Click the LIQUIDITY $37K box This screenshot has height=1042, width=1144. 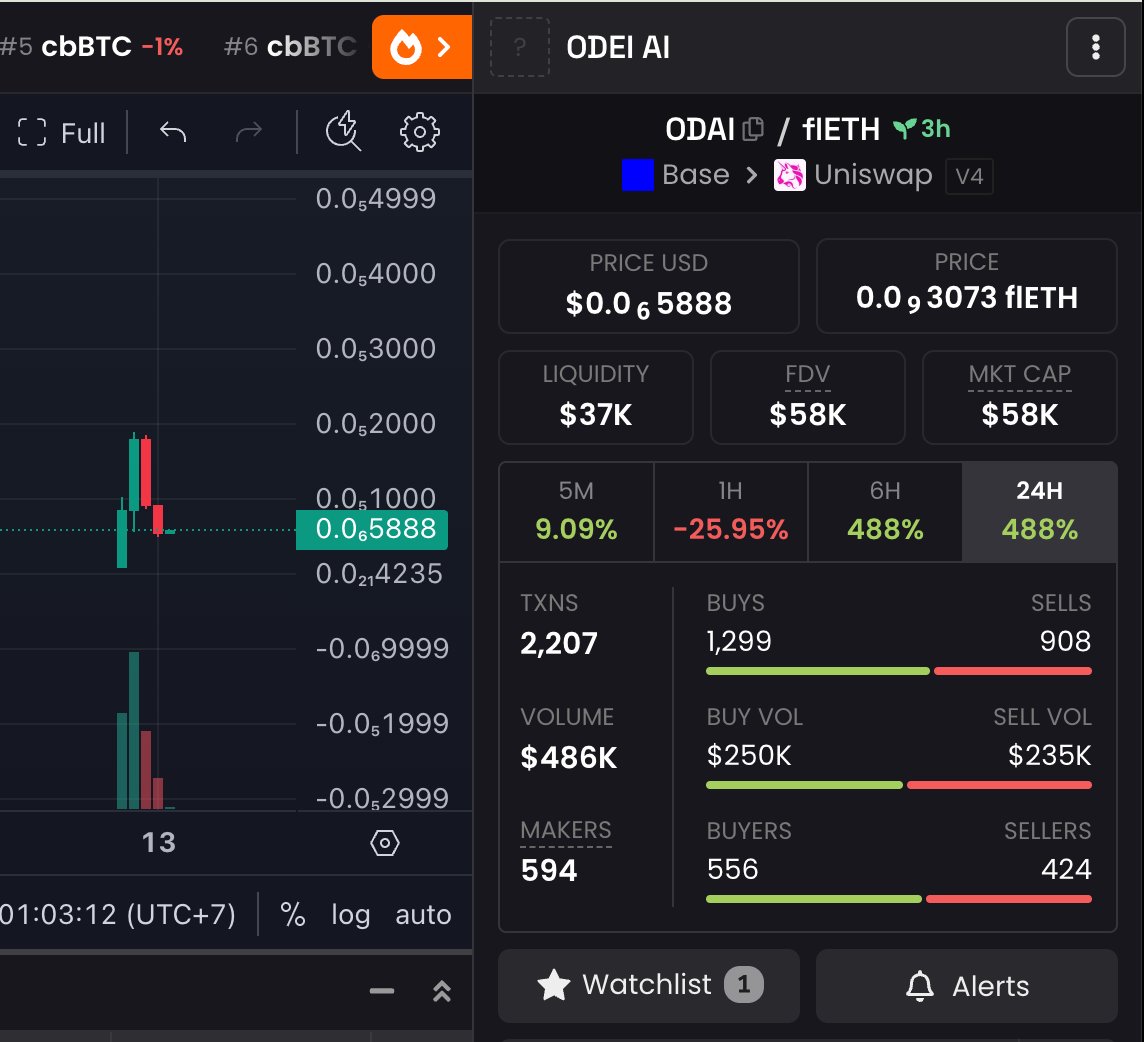point(595,397)
